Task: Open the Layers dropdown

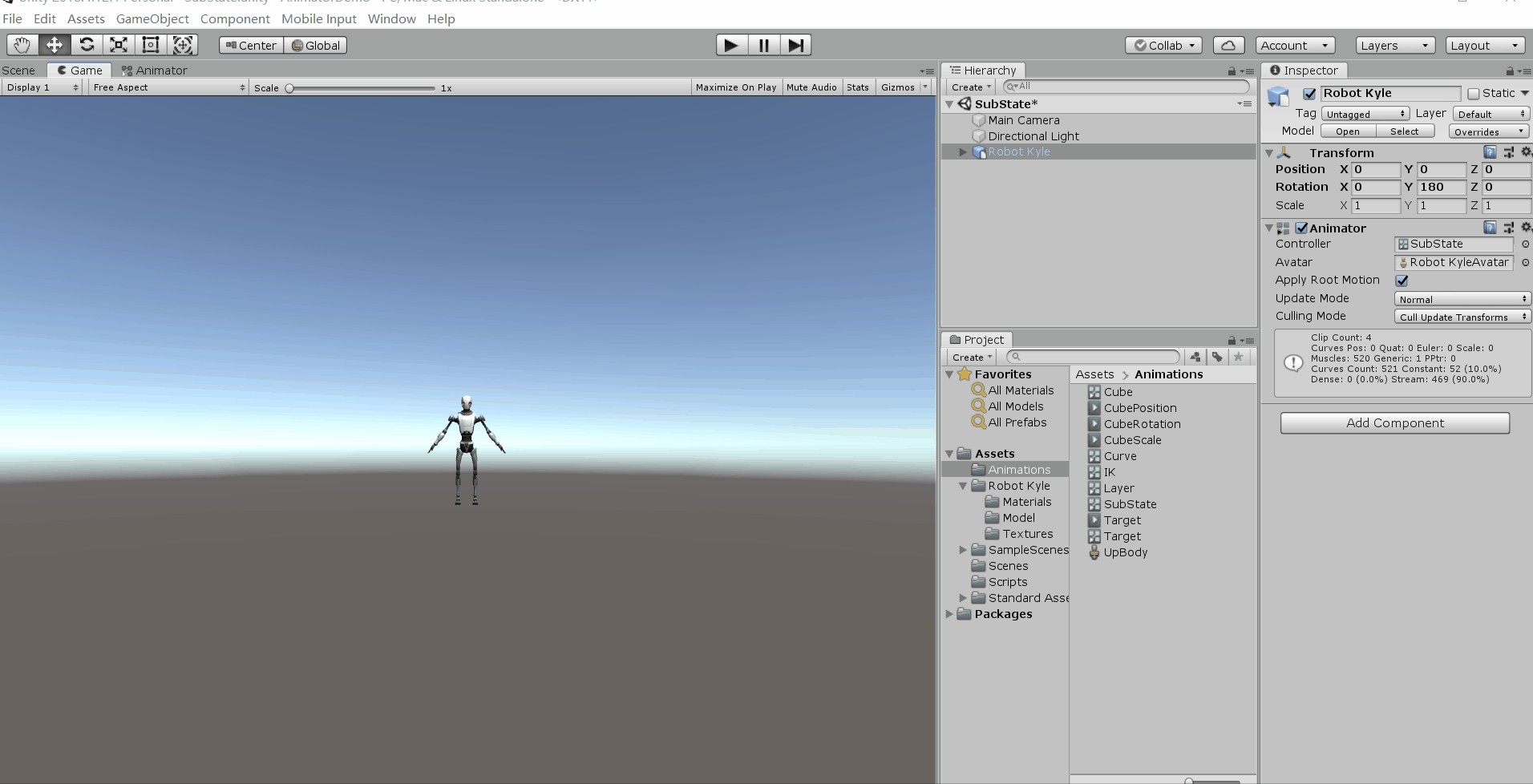Action: pyautogui.click(x=1395, y=46)
